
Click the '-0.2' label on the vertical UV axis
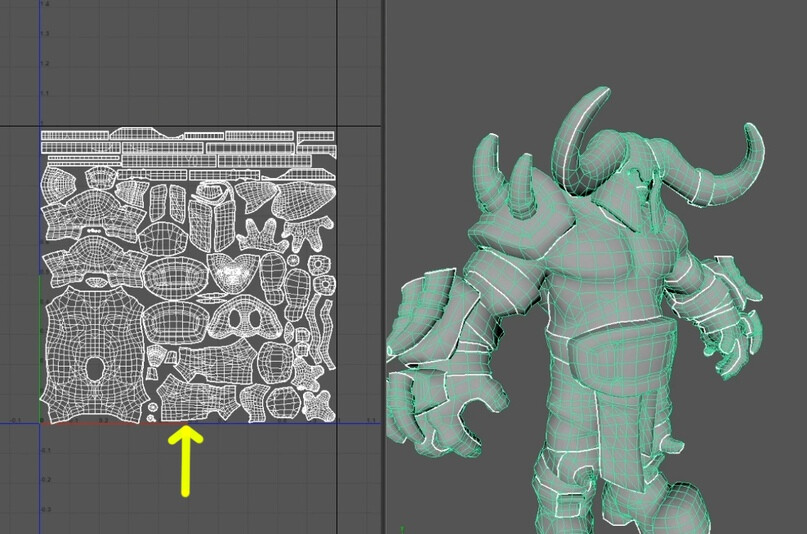[x=46, y=479]
